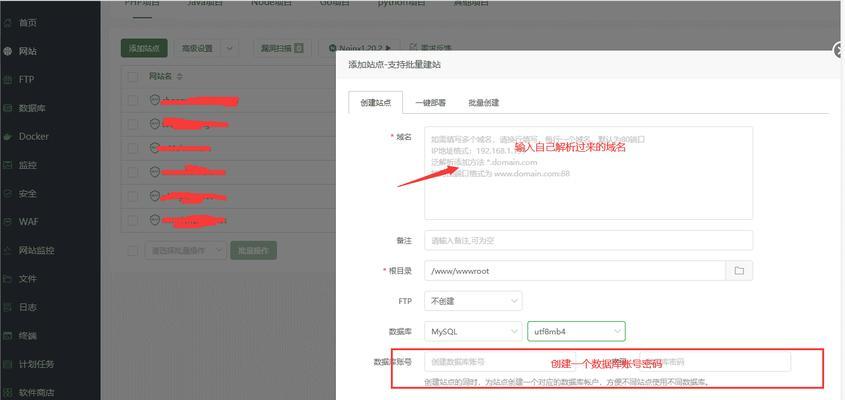
Task: Click the shield icon in the third site row
Action: click(x=155, y=148)
